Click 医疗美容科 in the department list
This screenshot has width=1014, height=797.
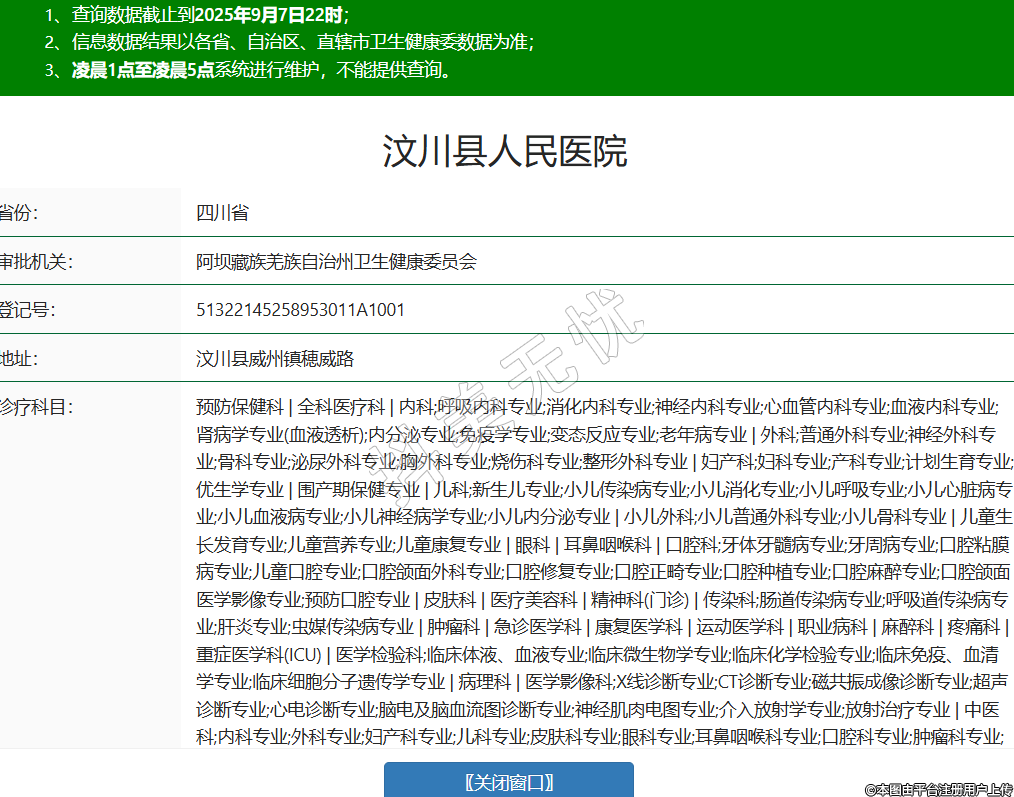pyautogui.click(x=533, y=600)
